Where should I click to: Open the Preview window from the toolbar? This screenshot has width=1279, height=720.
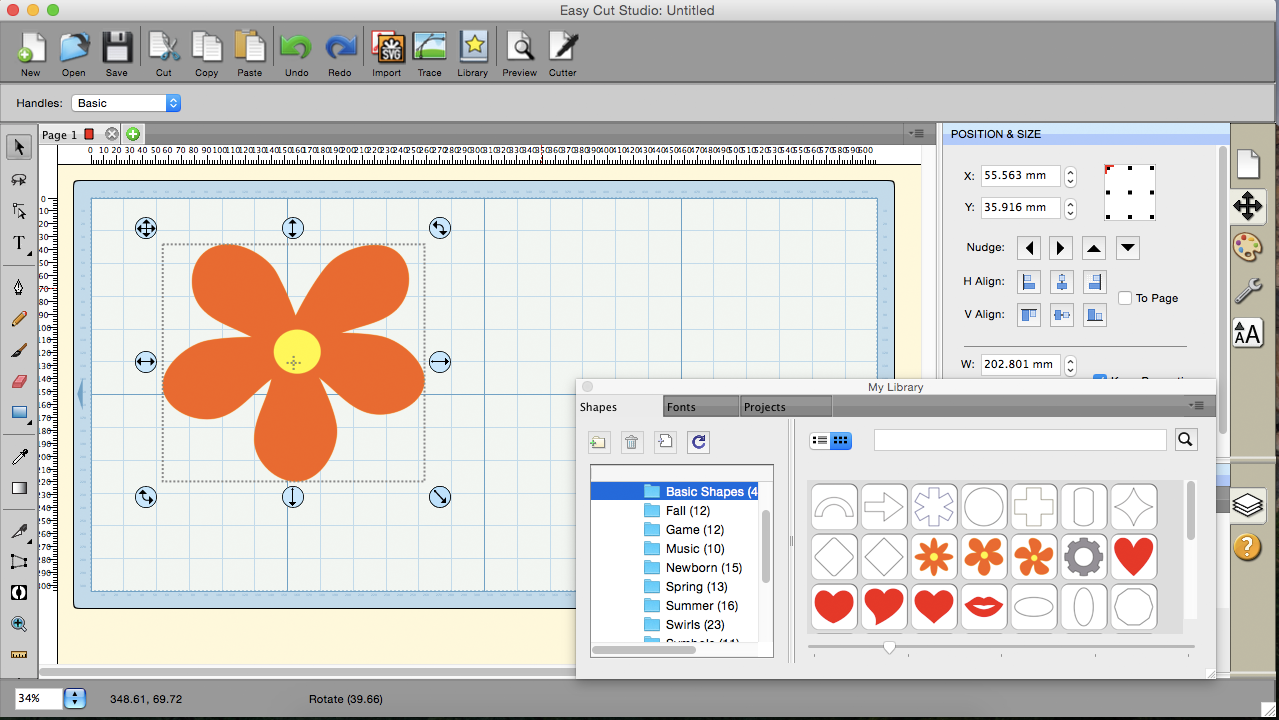(x=519, y=47)
